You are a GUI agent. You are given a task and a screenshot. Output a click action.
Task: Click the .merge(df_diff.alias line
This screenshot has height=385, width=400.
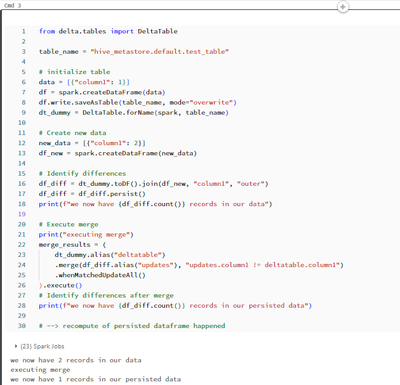coord(199,265)
